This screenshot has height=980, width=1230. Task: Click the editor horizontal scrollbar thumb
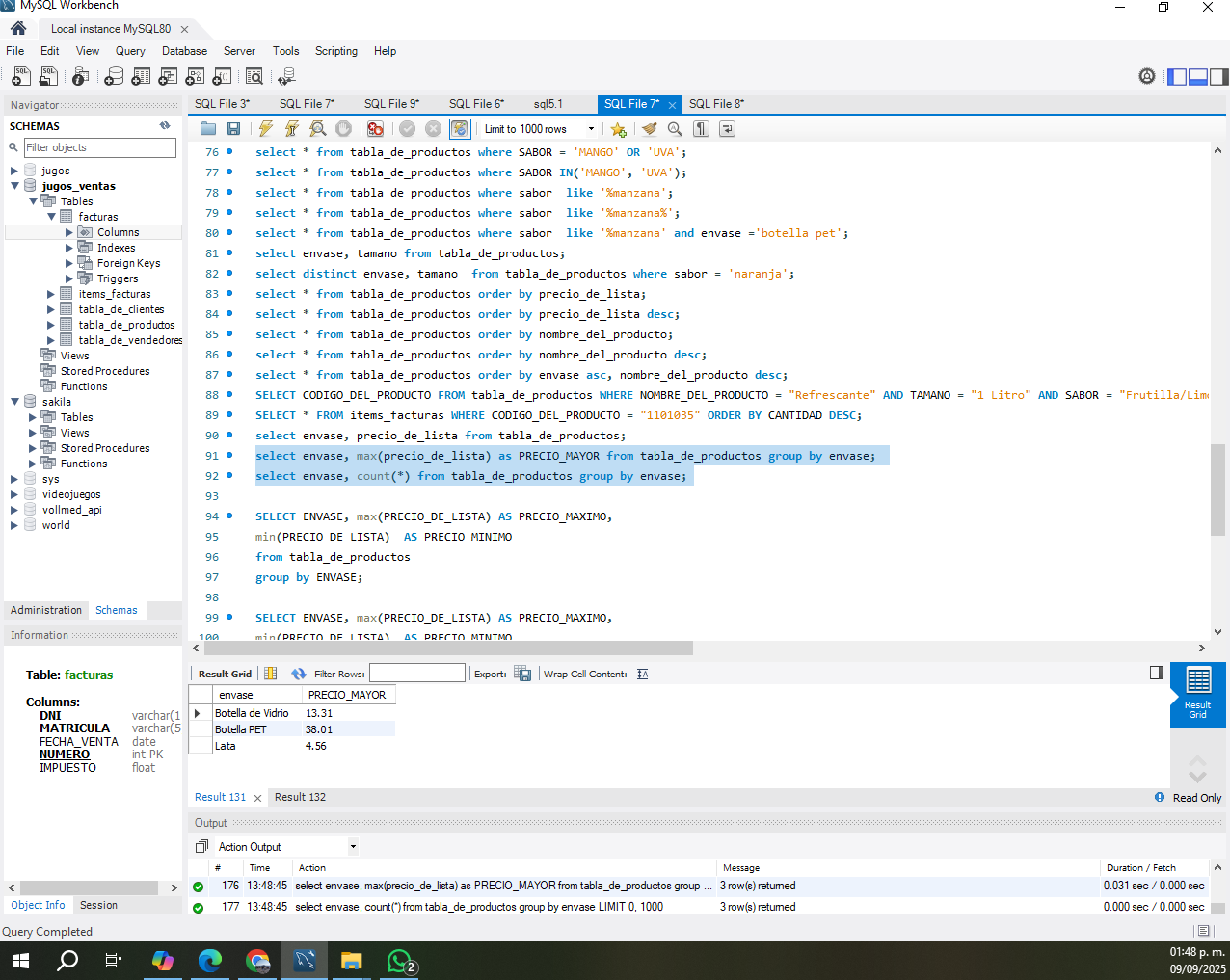449,649
